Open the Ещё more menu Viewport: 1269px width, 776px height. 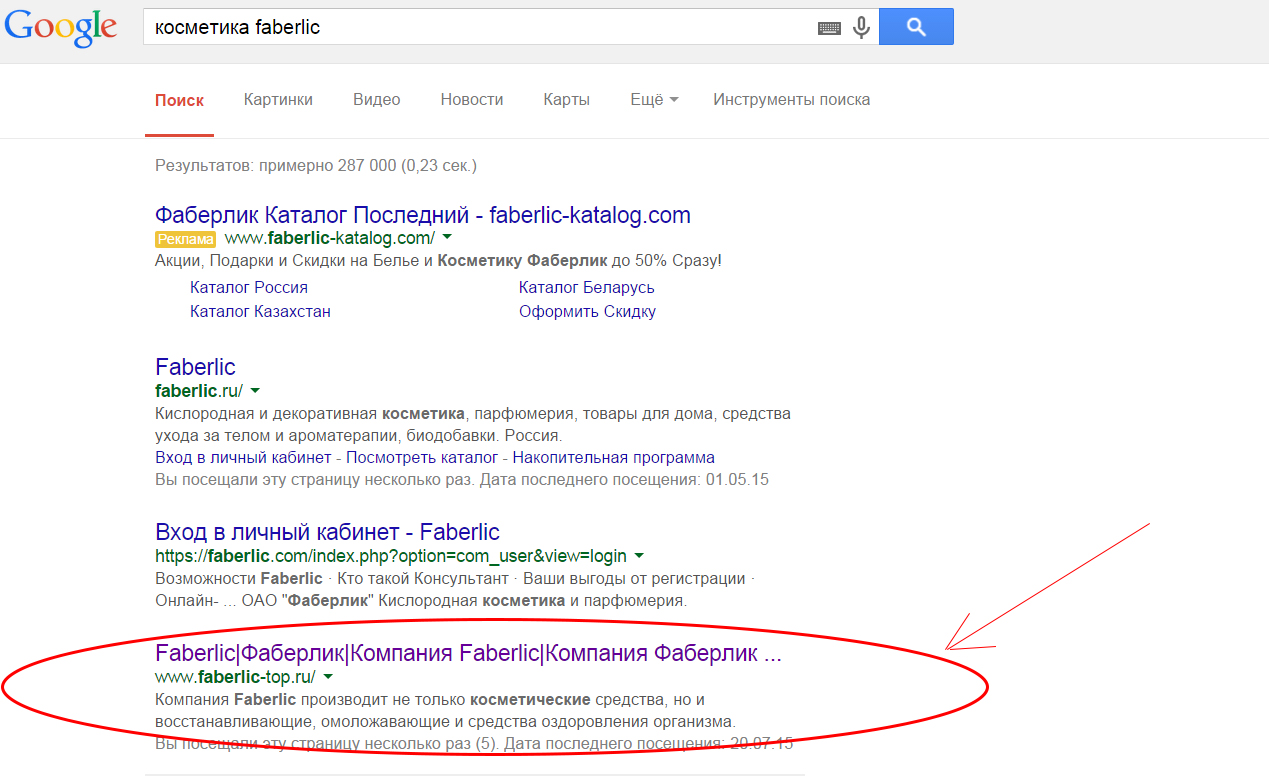point(654,100)
